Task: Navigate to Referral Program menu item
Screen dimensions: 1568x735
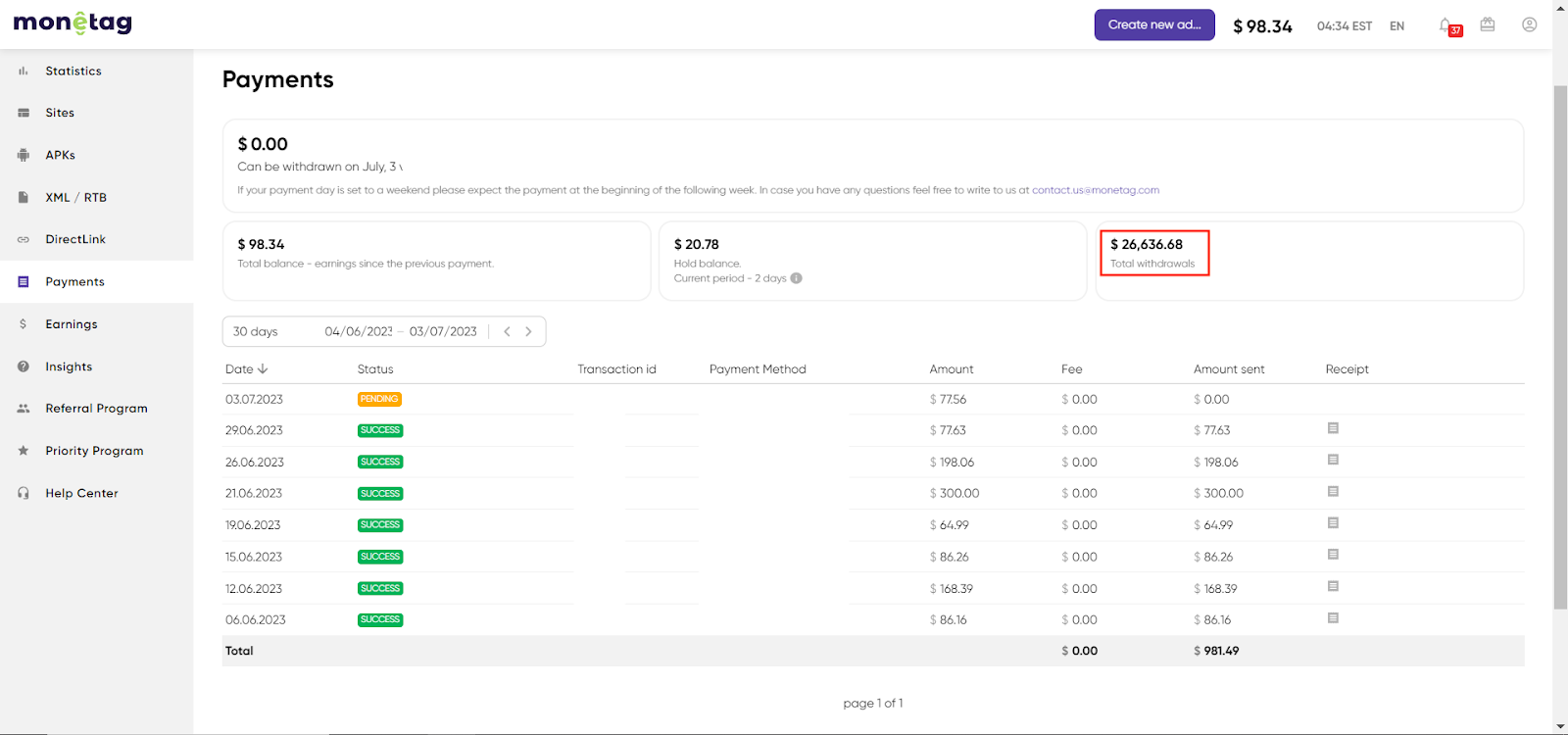Action: click(96, 409)
